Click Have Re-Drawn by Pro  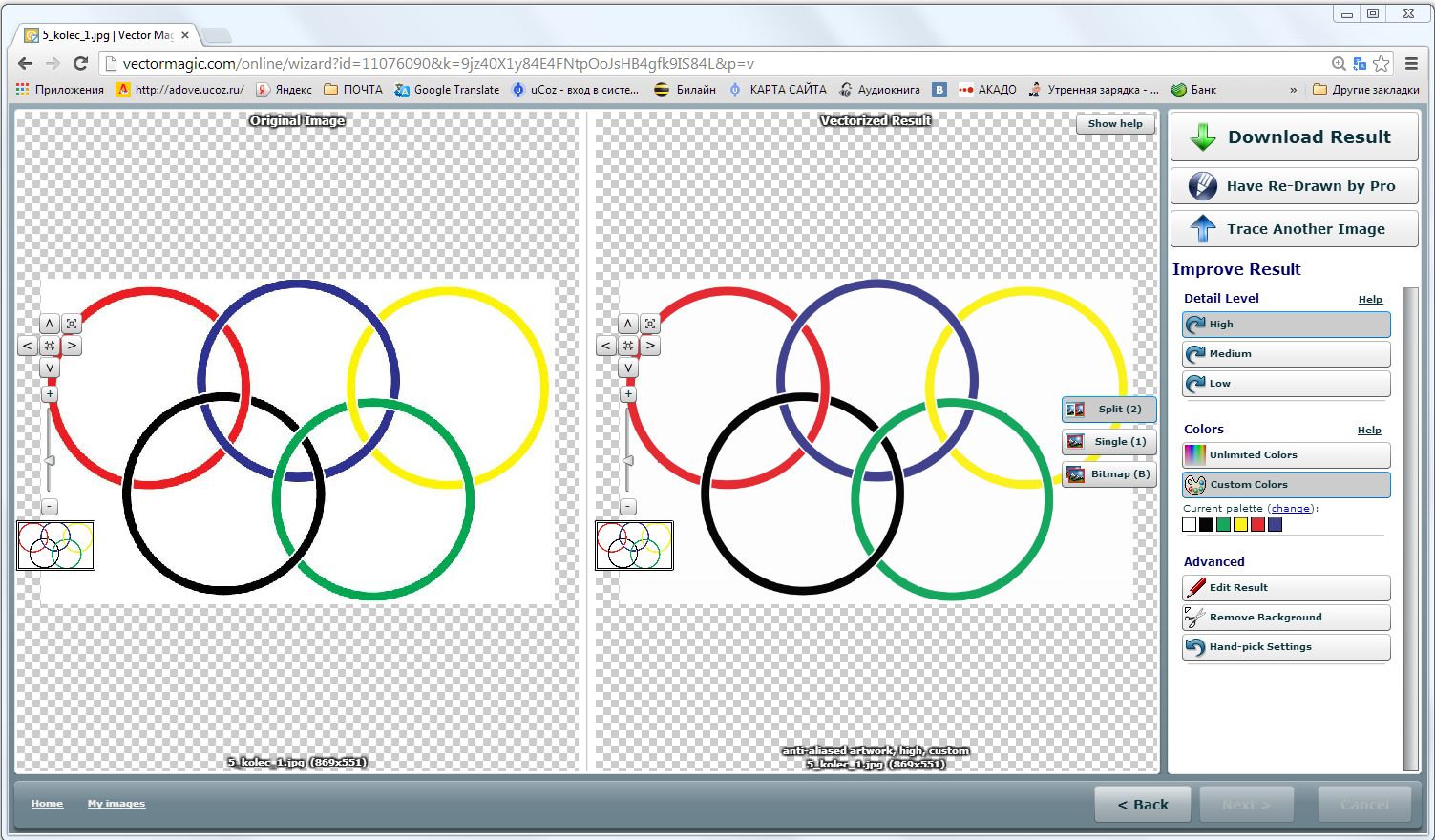coord(1294,186)
